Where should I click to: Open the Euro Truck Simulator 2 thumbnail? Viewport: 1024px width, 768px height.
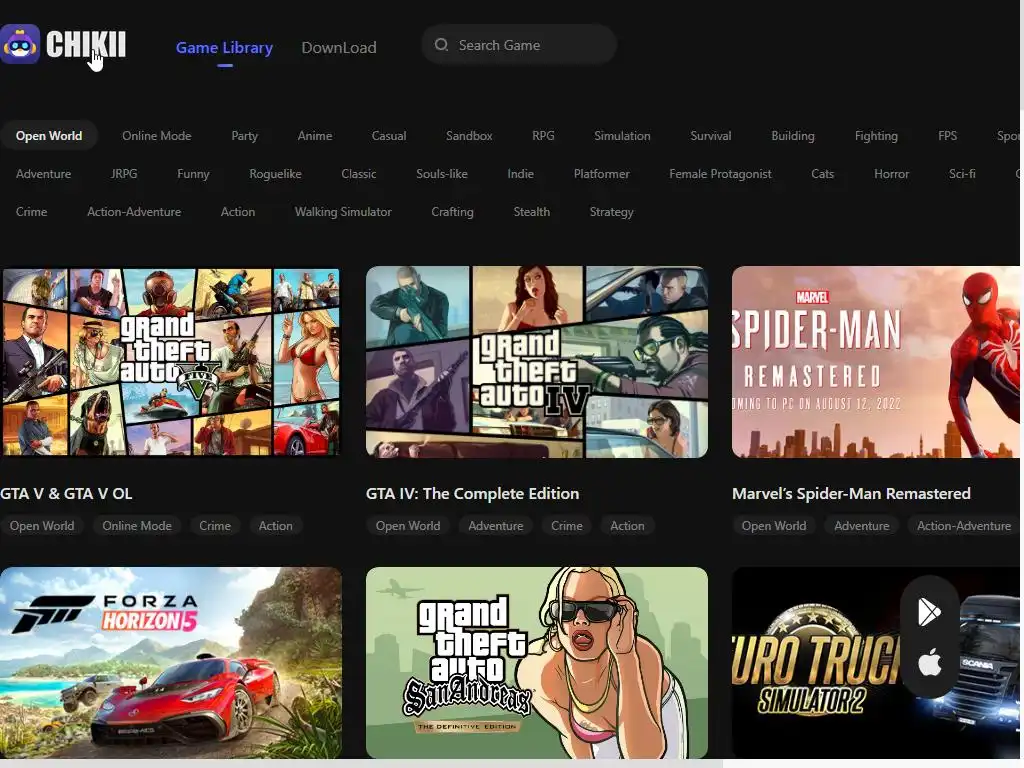876,662
